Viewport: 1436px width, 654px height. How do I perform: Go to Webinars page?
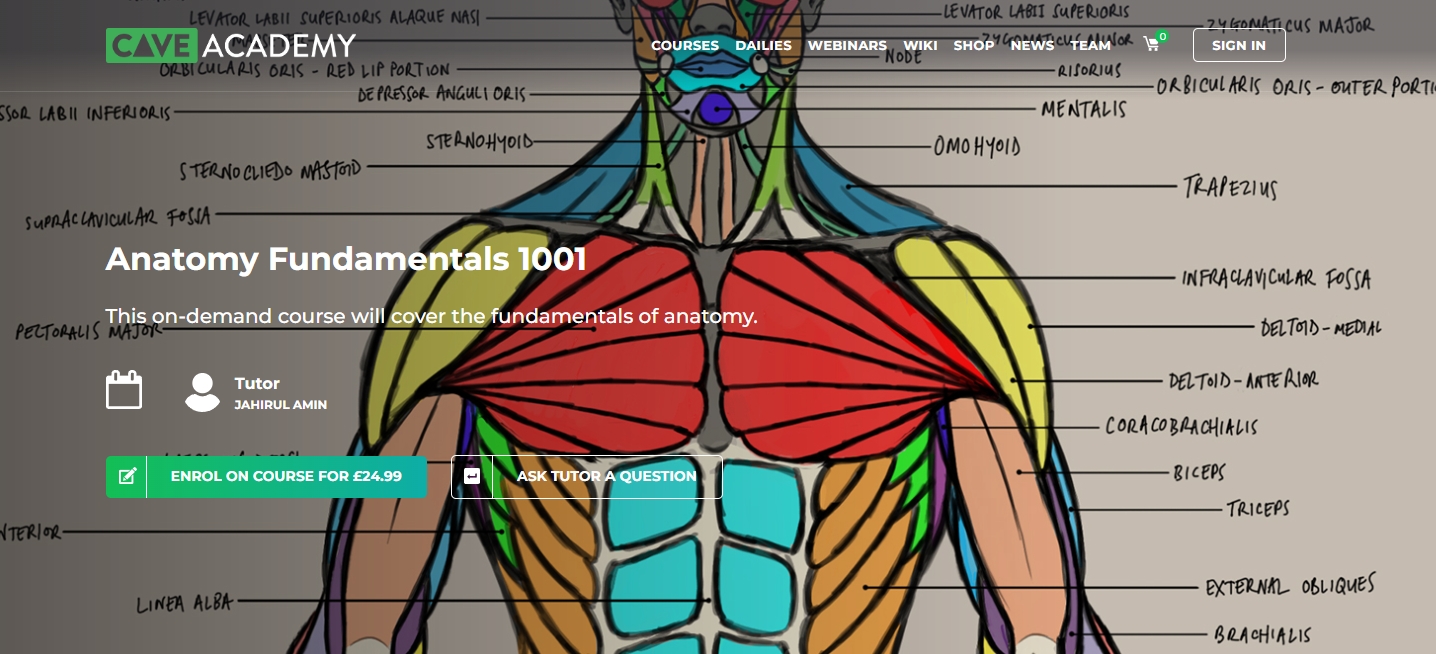click(847, 45)
